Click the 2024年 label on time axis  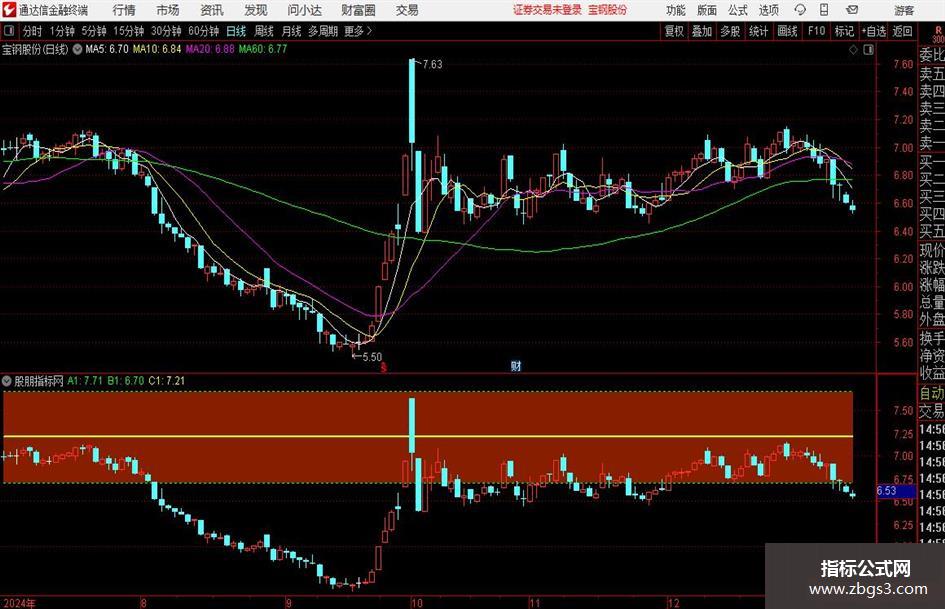(19, 603)
